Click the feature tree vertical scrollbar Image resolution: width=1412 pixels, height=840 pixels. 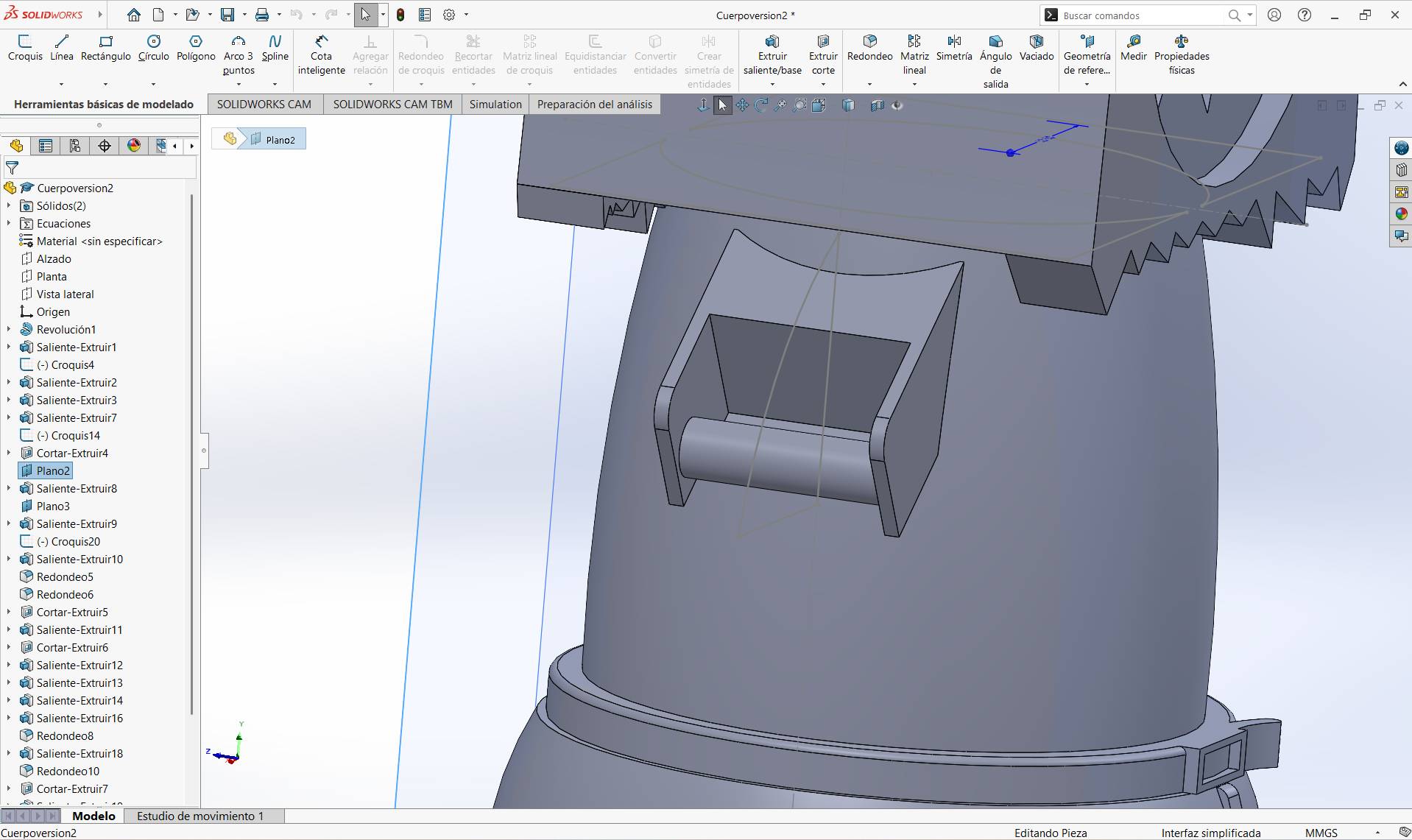(191, 453)
